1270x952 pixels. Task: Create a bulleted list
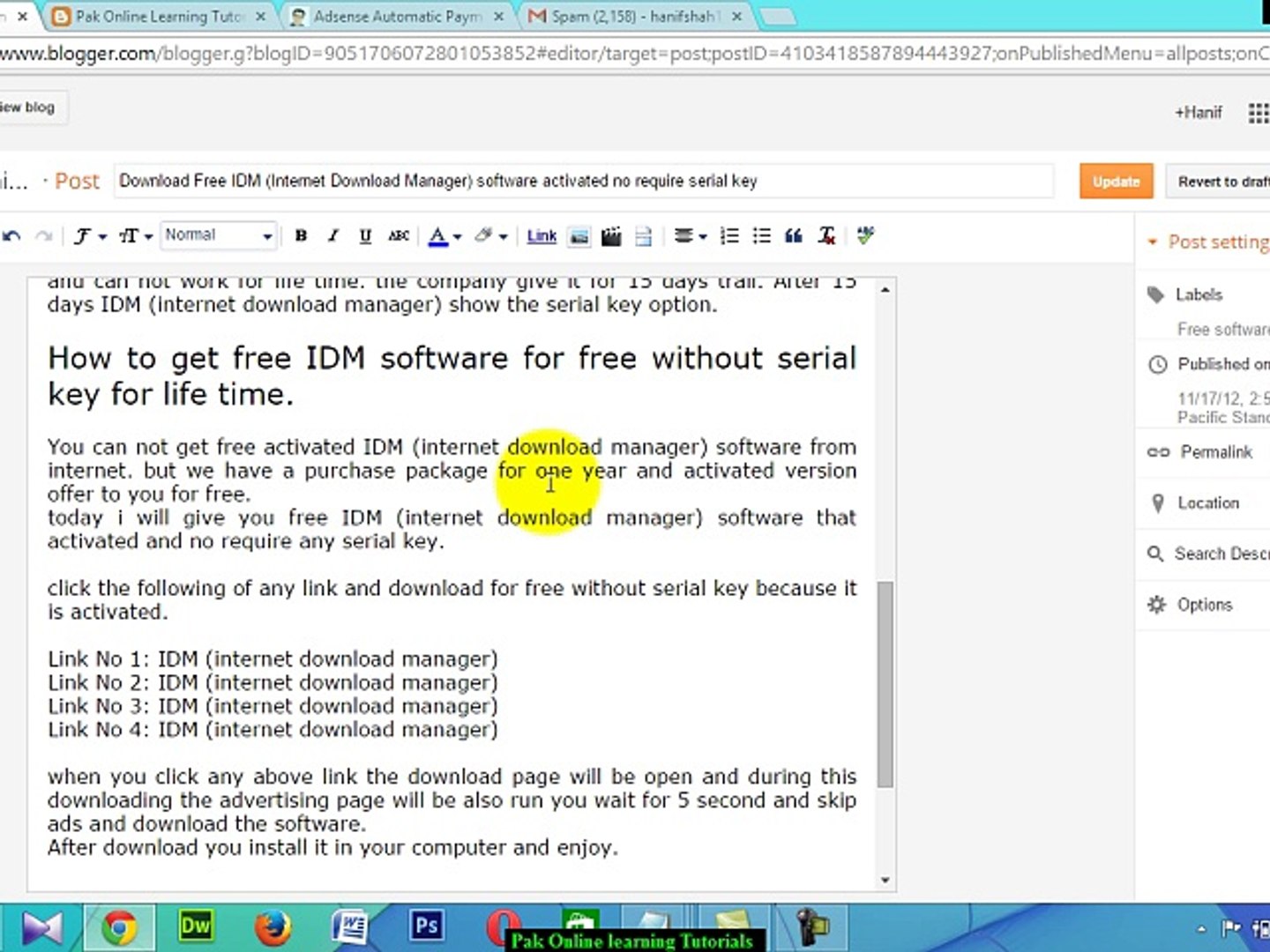pyautogui.click(x=761, y=235)
